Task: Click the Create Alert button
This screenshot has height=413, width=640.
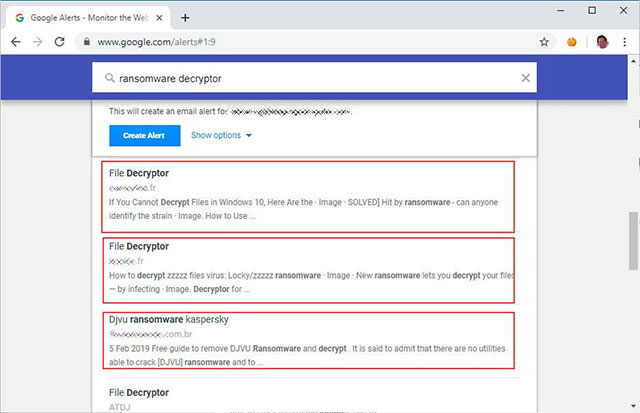Action: pyautogui.click(x=144, y=135)
